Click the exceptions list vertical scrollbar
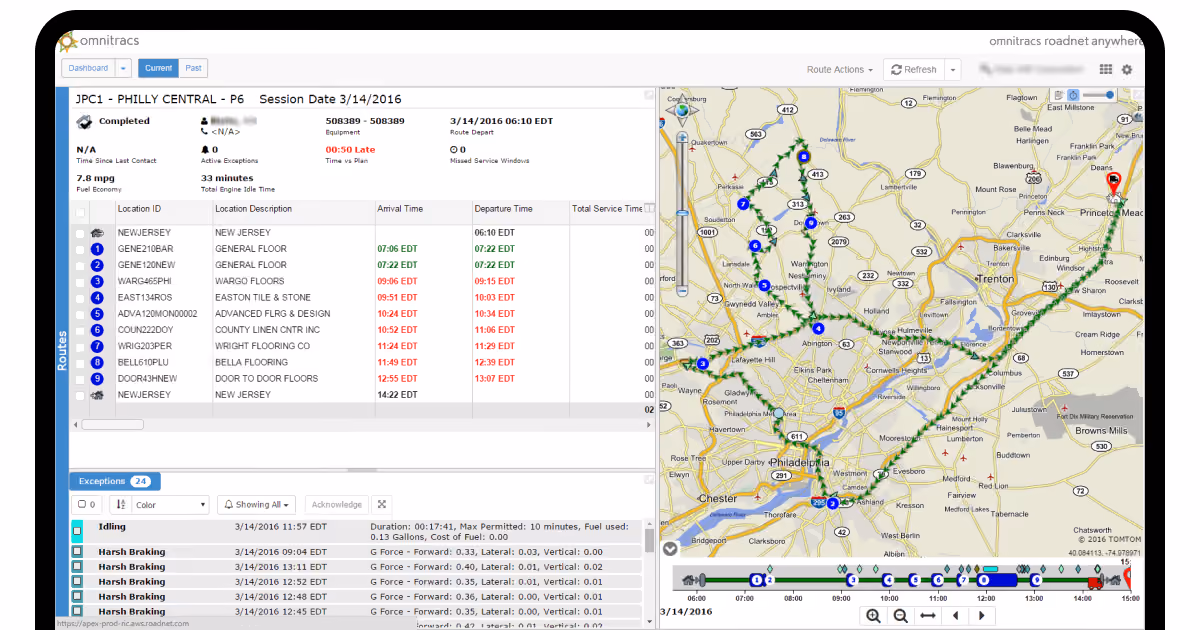The height and width of the screenshot is (630, 1200). tap(650, 541)
